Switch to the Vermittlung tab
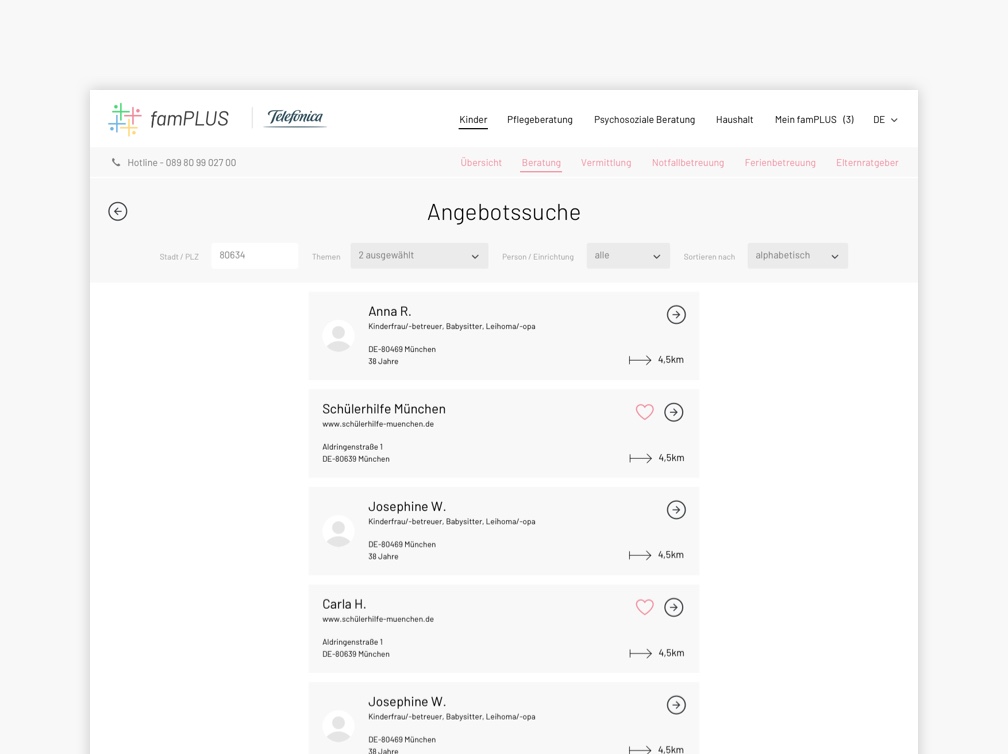Image resolution: width=1008 pixels, height=754 pixels. point(606,163)
